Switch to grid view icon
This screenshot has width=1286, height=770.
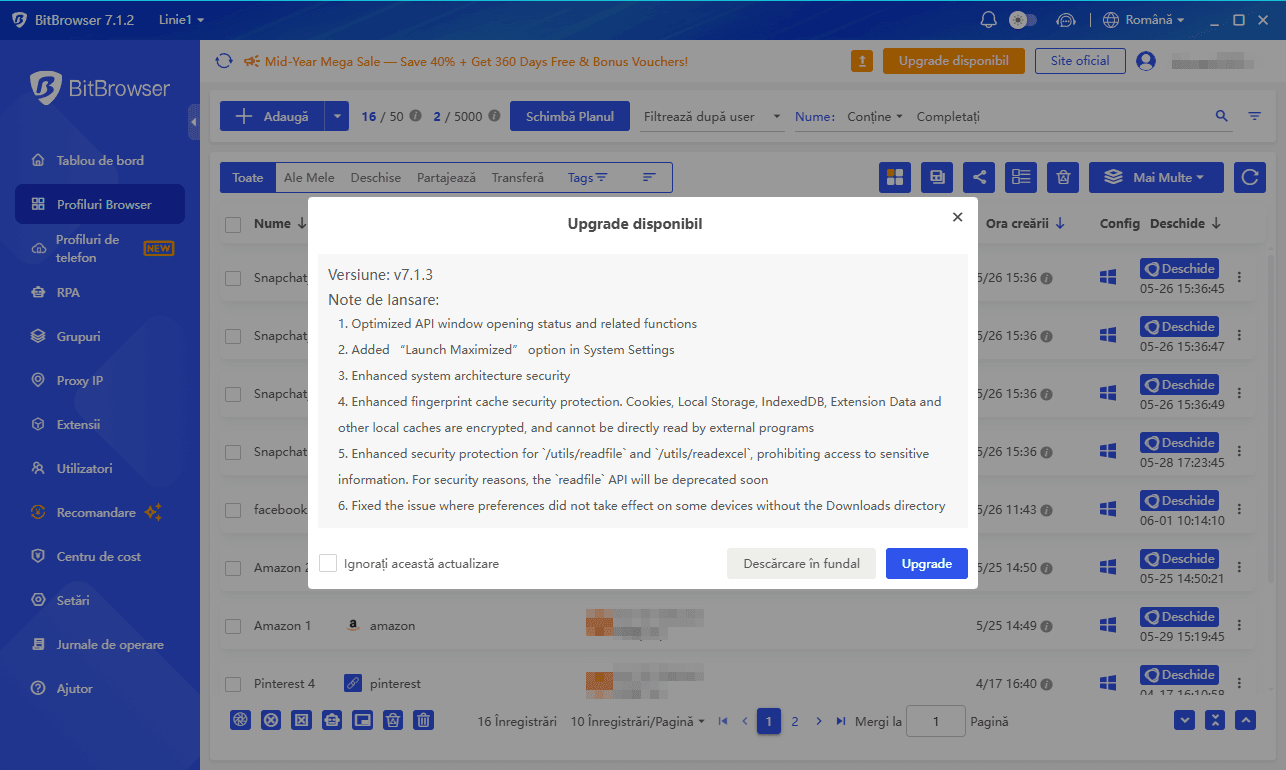(895, 177)
